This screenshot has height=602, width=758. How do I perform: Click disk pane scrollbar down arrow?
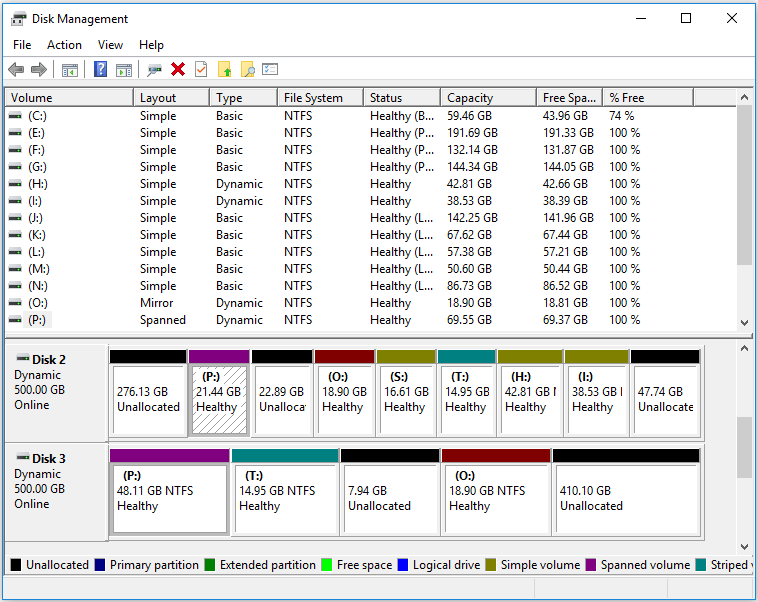coord(744,547)
